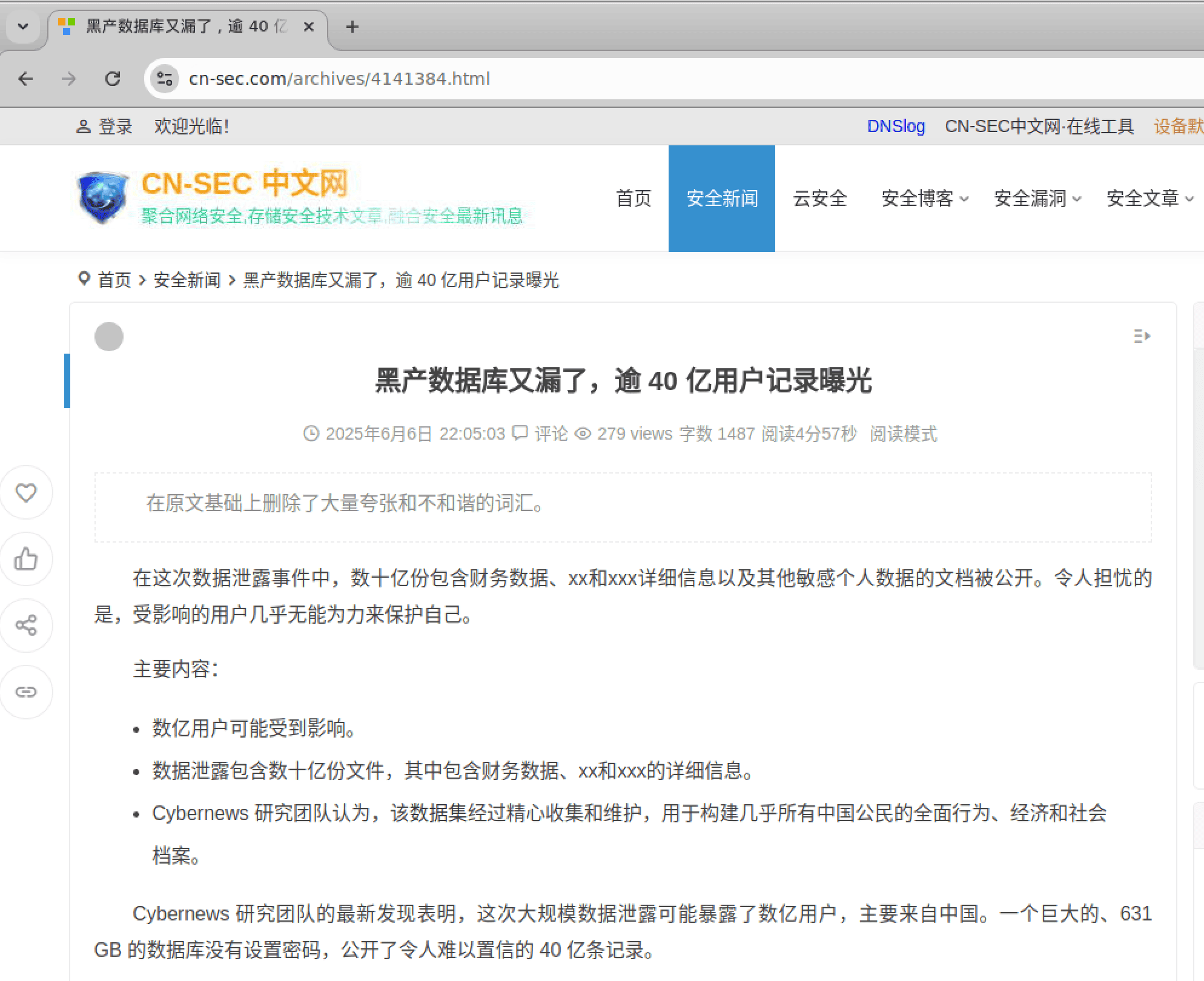The width and height of the screenshot is (1204, 981).
Task: Open browser tab search chevron
Action: coord(24,27)
